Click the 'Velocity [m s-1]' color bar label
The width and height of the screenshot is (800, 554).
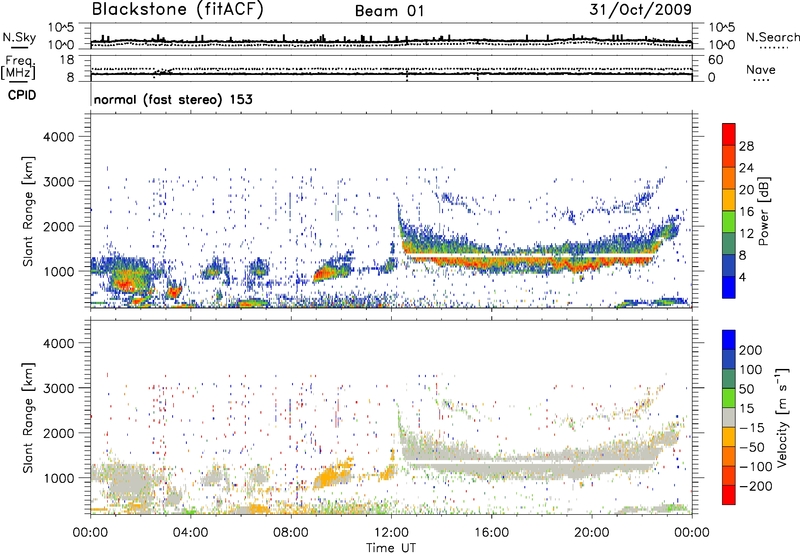782,417
